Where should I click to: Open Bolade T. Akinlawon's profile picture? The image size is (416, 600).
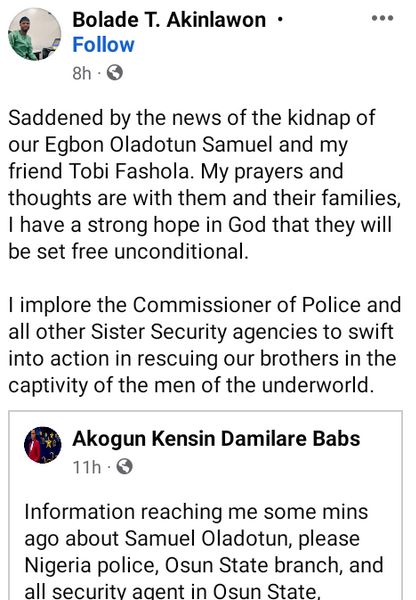(x=34, y=34)
